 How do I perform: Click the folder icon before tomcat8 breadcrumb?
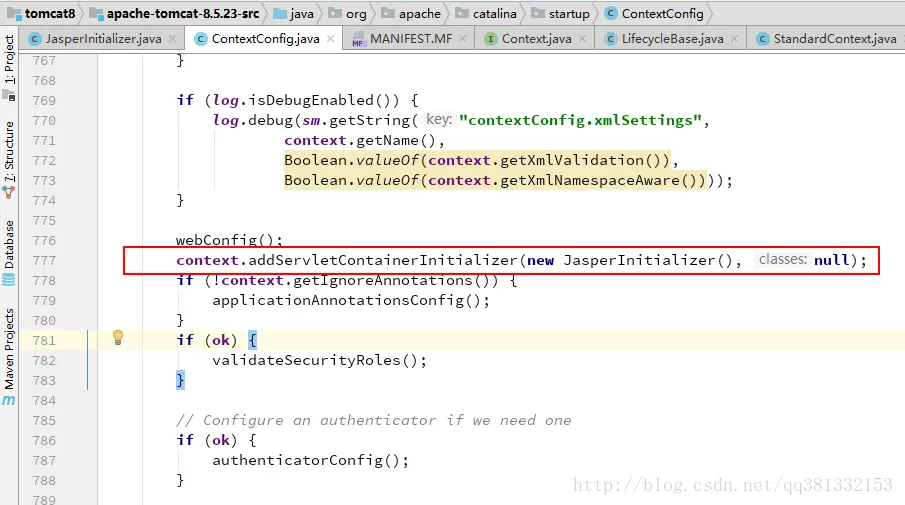(x=14, y=13)
